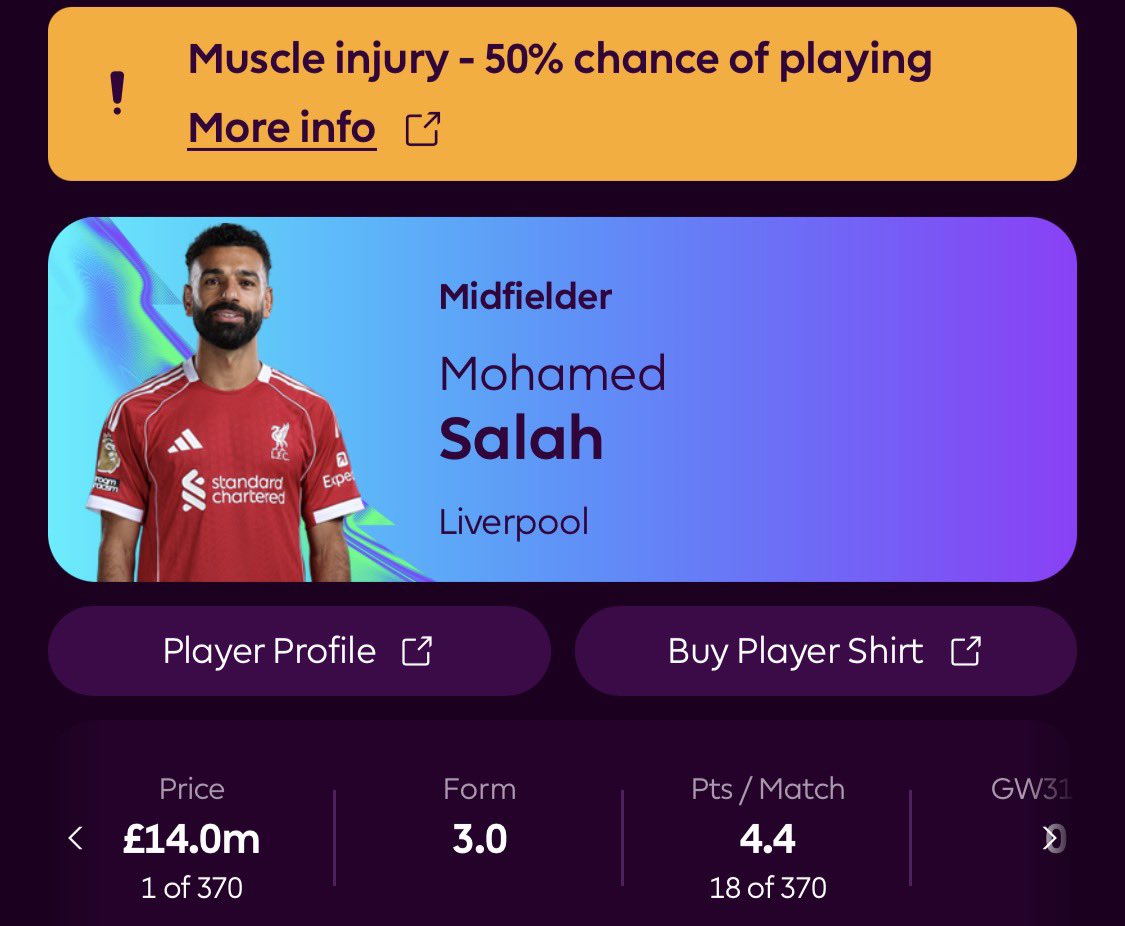Click the exclamation warning icon
This screenshot has height=926, width=1125.
(x=118, y=94)
